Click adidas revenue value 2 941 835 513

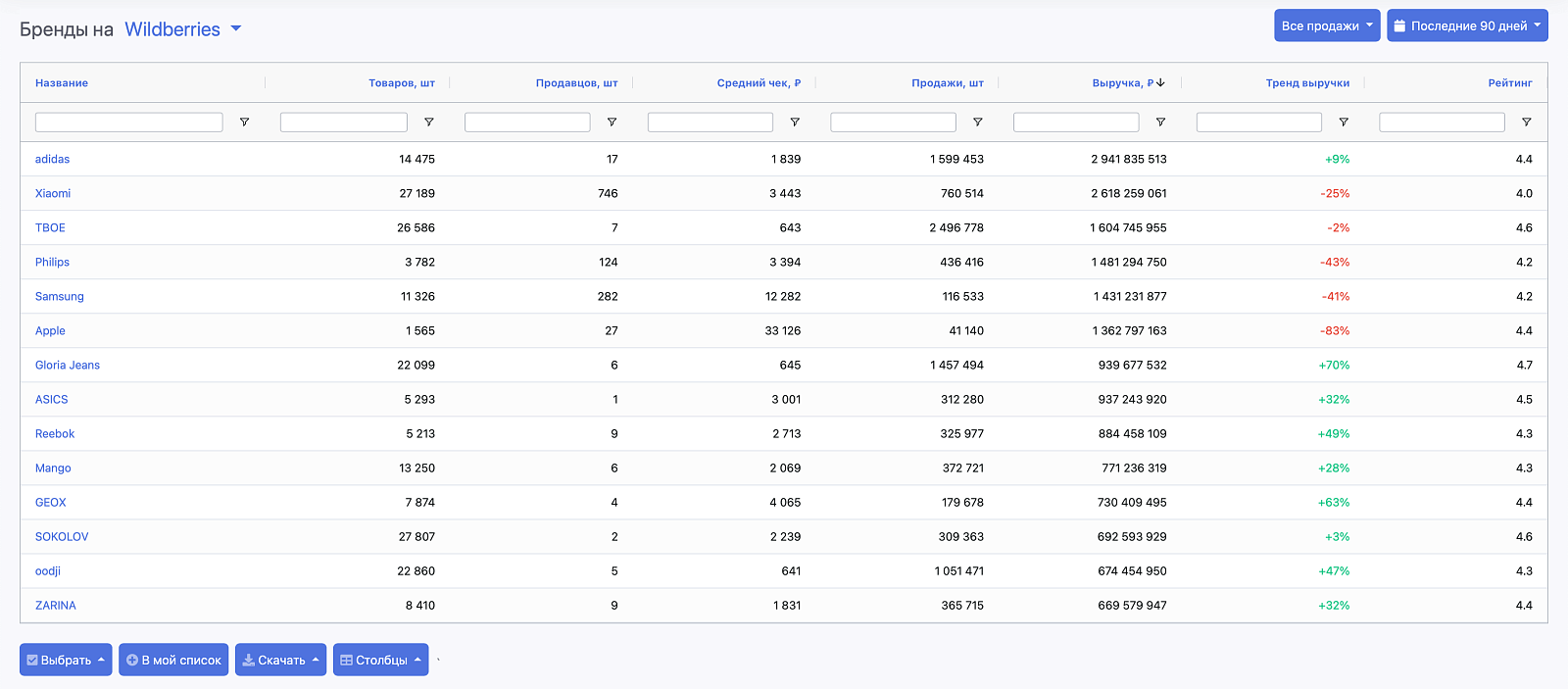click(1129, 159)
